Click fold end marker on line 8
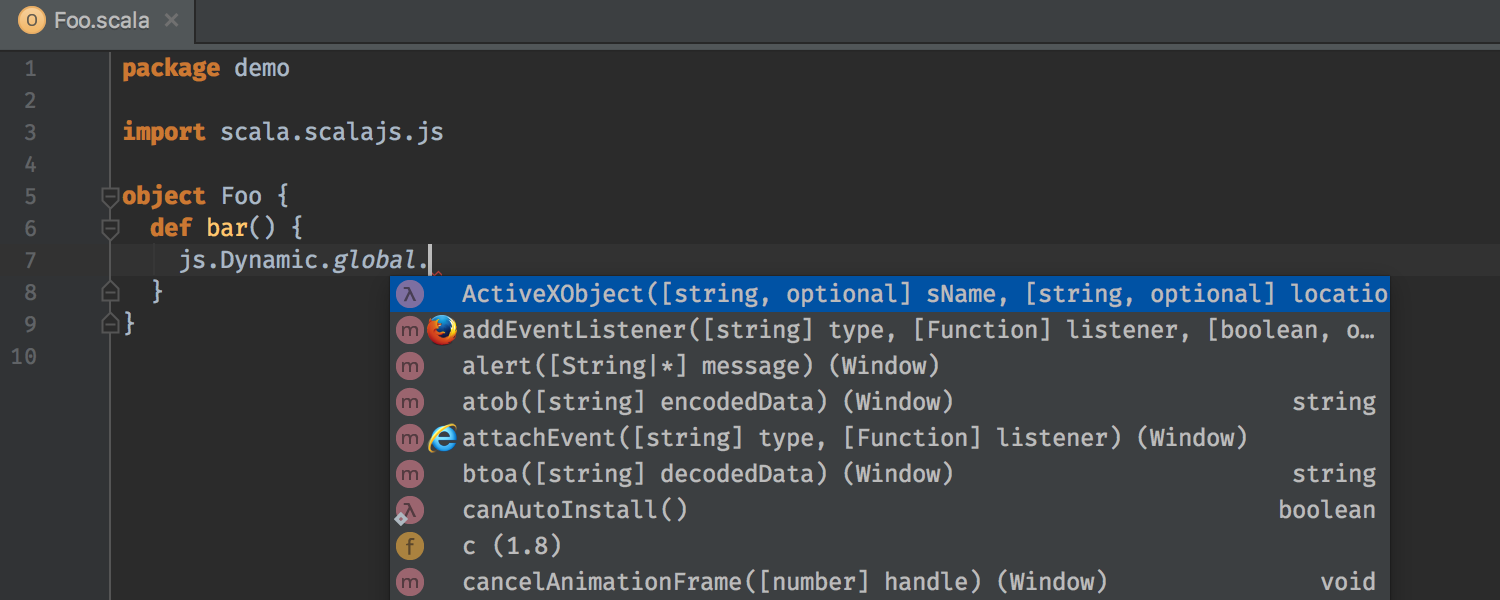The height and width of the screenshot is (600, 1500). (x=110, y=292)
